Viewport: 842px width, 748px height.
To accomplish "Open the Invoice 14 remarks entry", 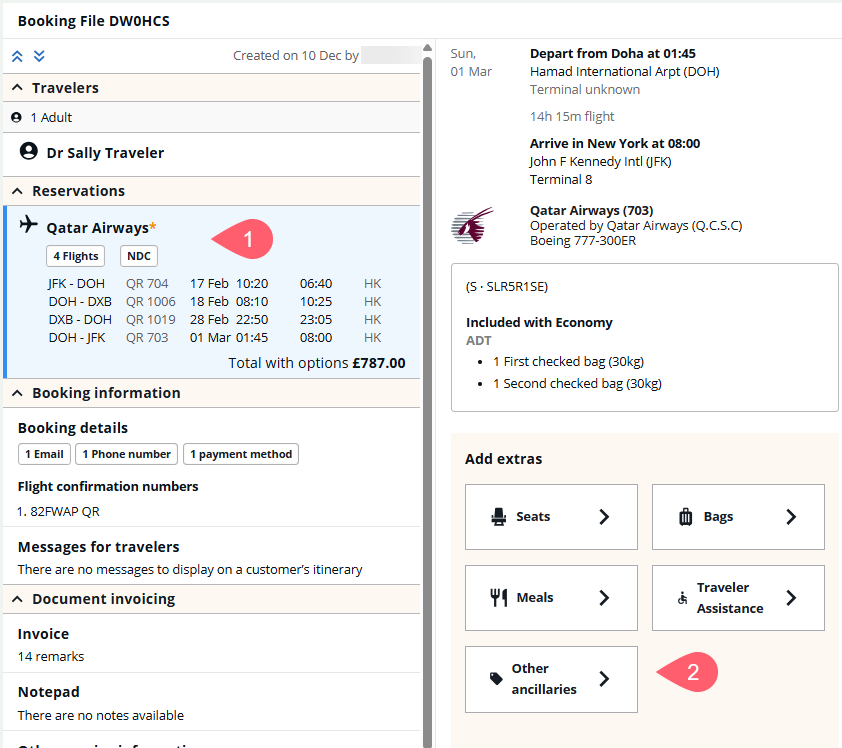I will 50,644.
